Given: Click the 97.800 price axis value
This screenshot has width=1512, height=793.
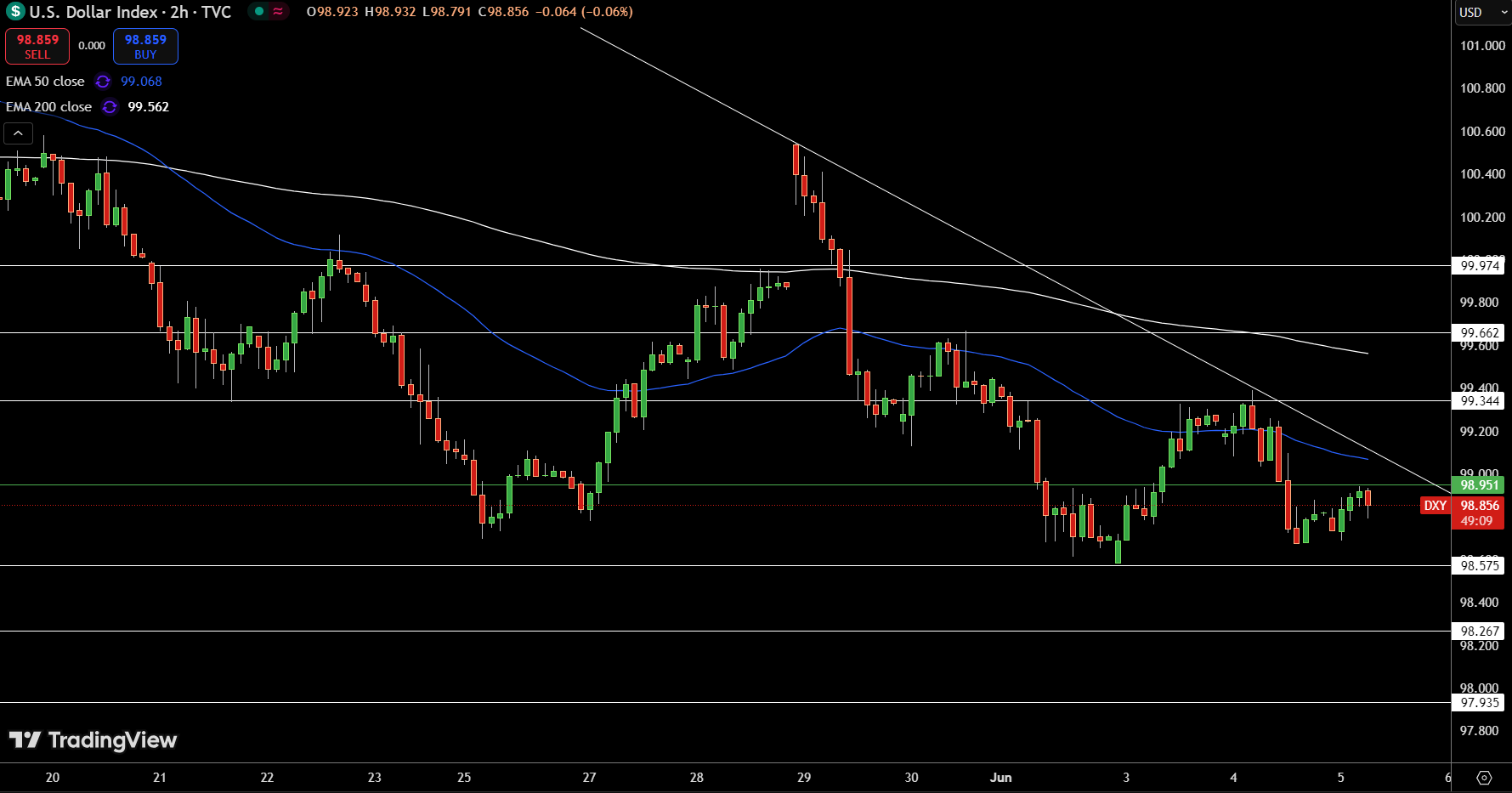Looking at the screenshot, I should 1480,731.
